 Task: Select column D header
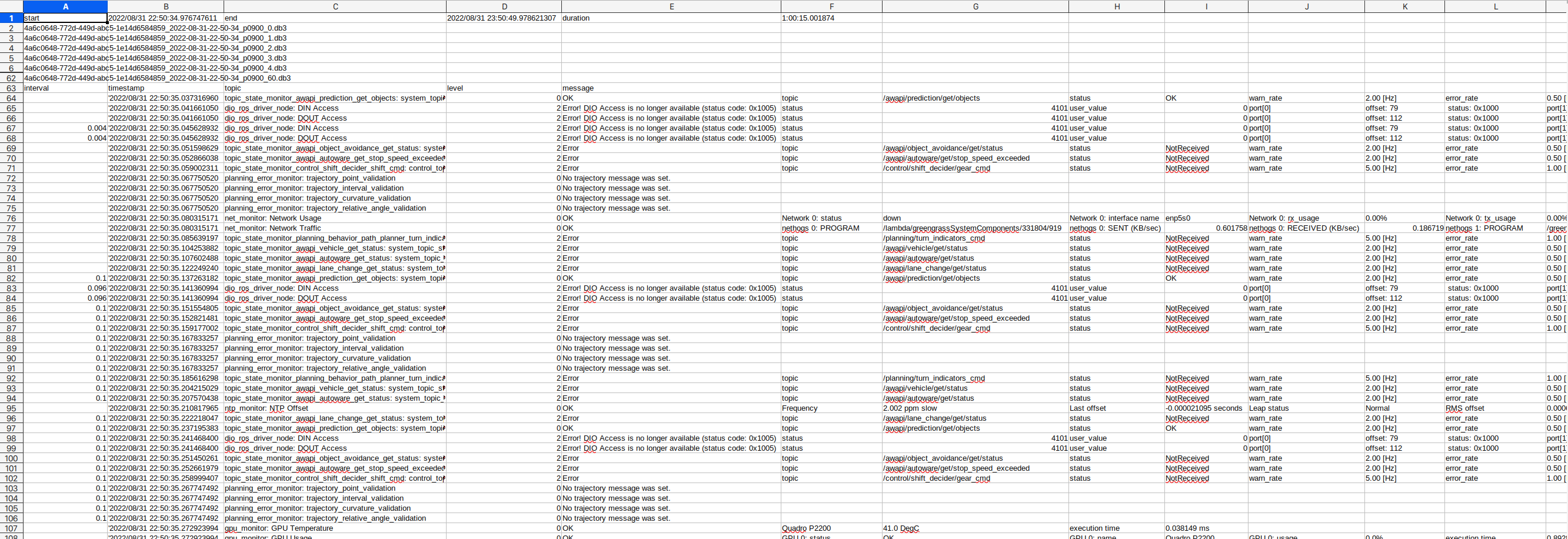(x=504, y=6)
